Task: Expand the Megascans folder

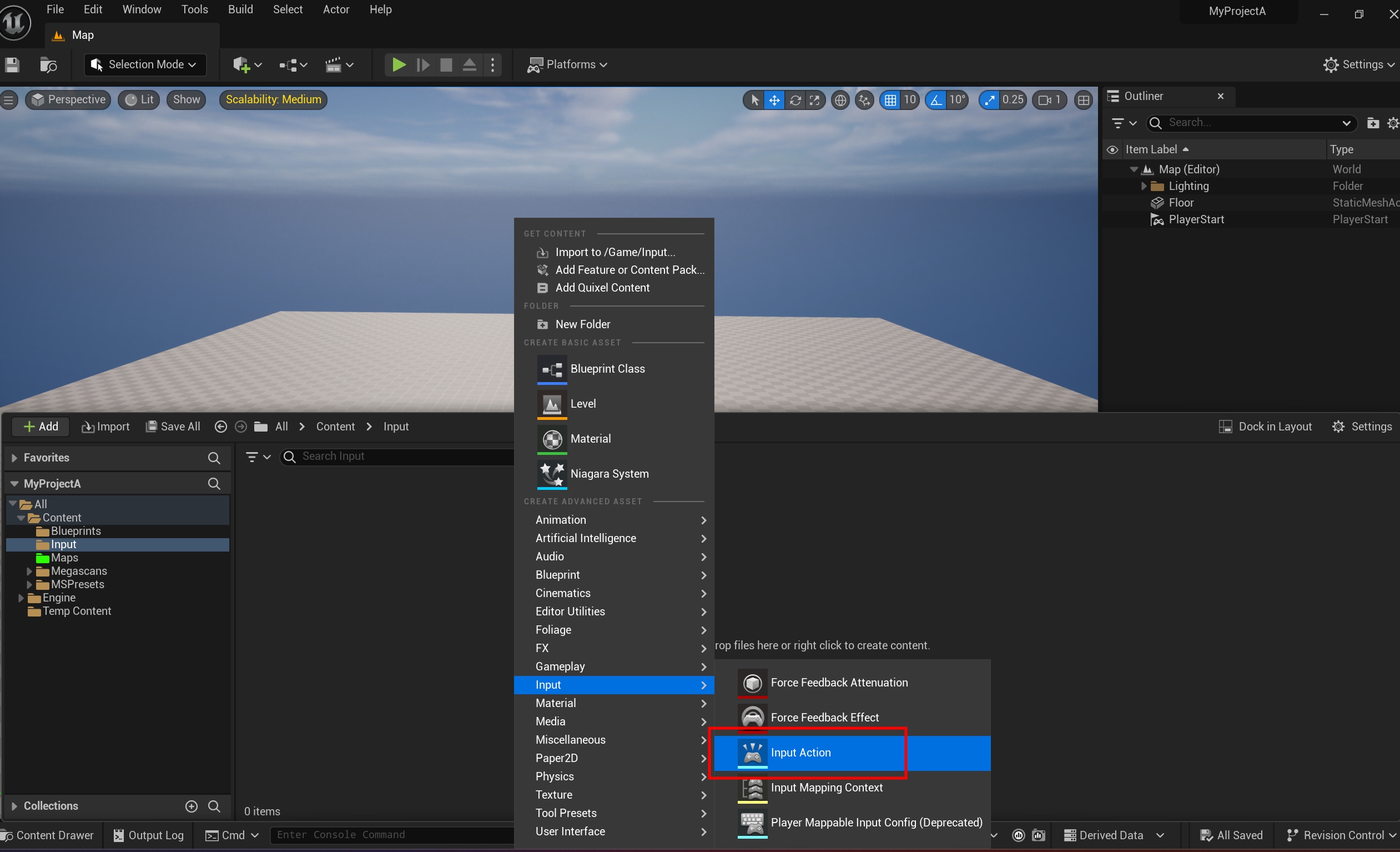Action: coord(29,570)
